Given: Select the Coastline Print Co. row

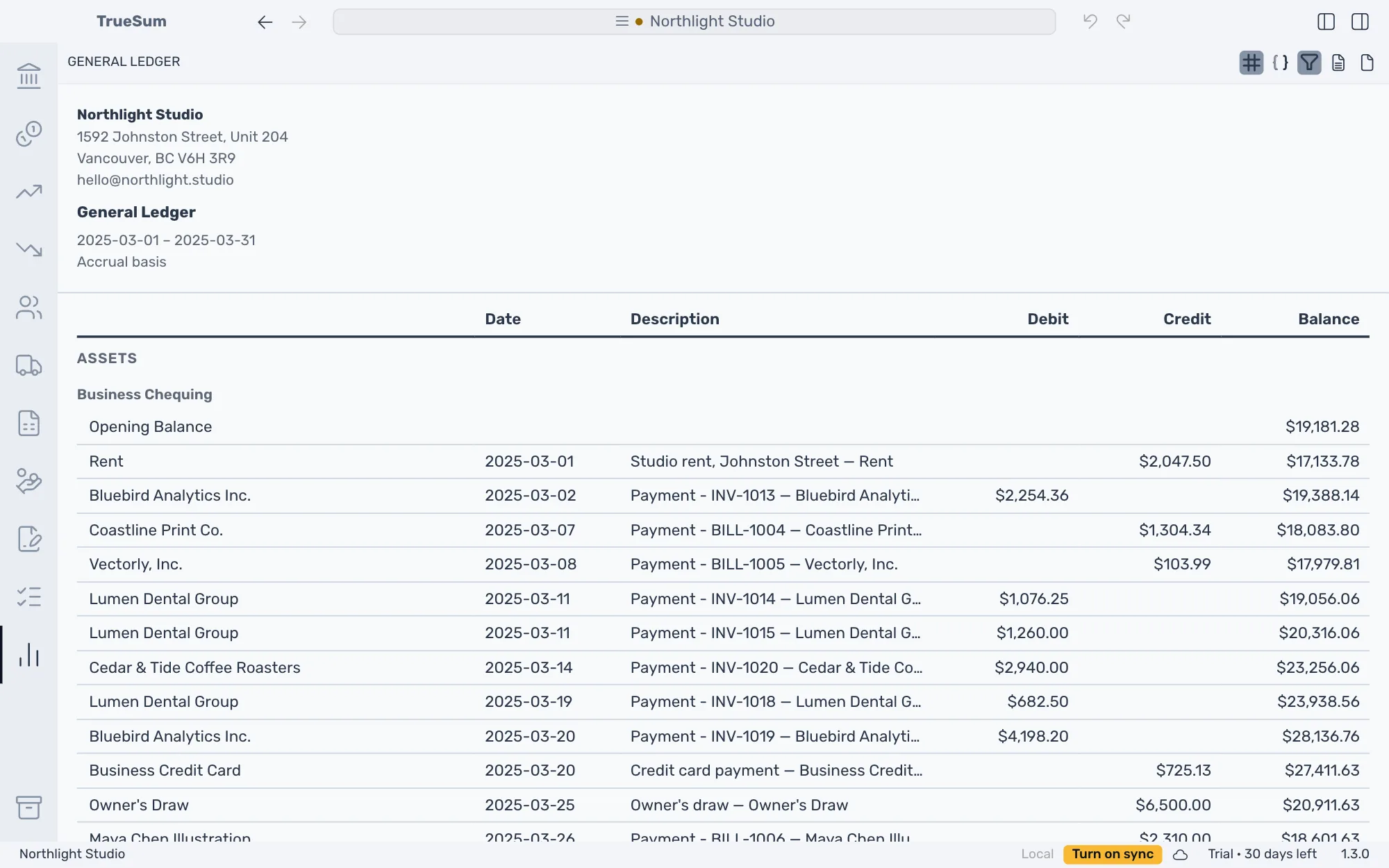Looking at the screenshot, I should click(x=723, y=531).
